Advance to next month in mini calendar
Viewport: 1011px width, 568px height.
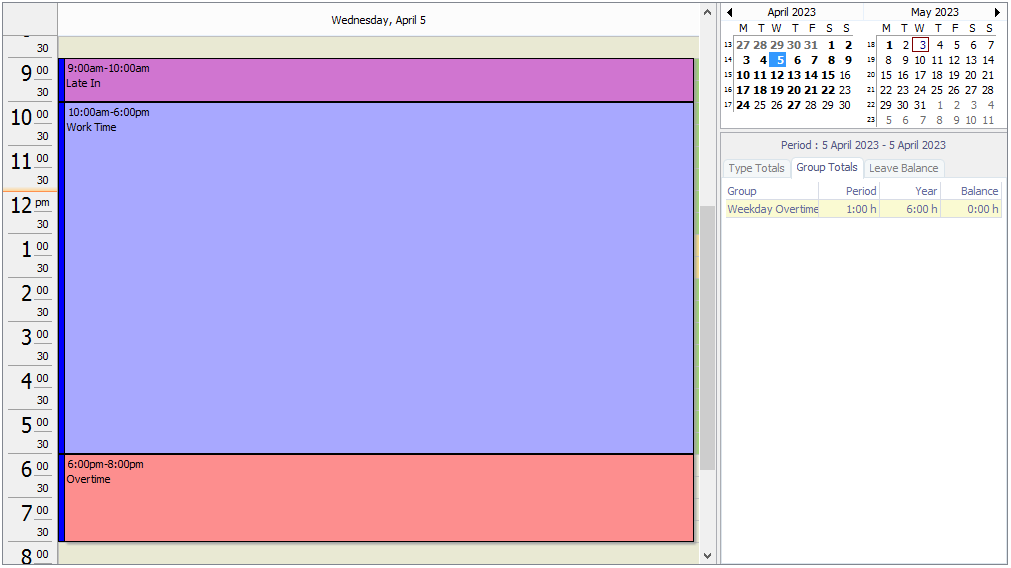pyautogui.click(x=996, y=12)
